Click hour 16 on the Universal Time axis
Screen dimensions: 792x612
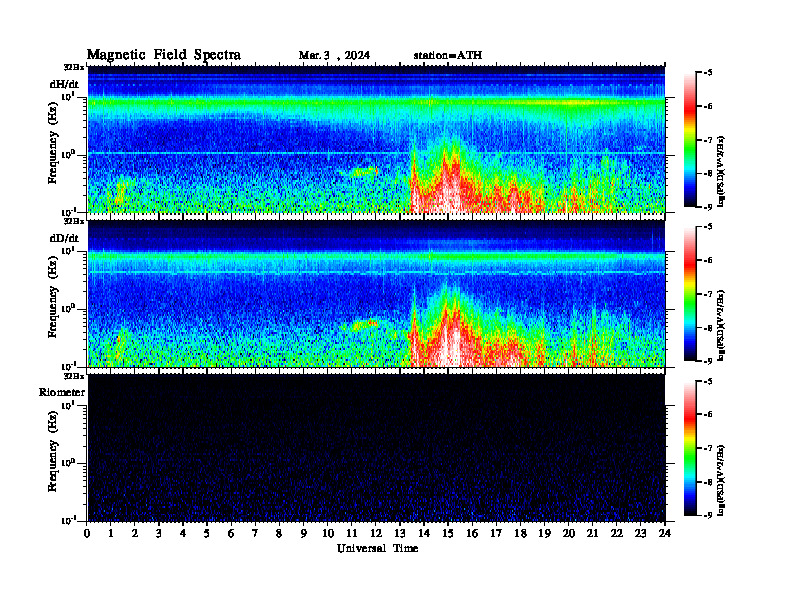[x=472, y=533]
